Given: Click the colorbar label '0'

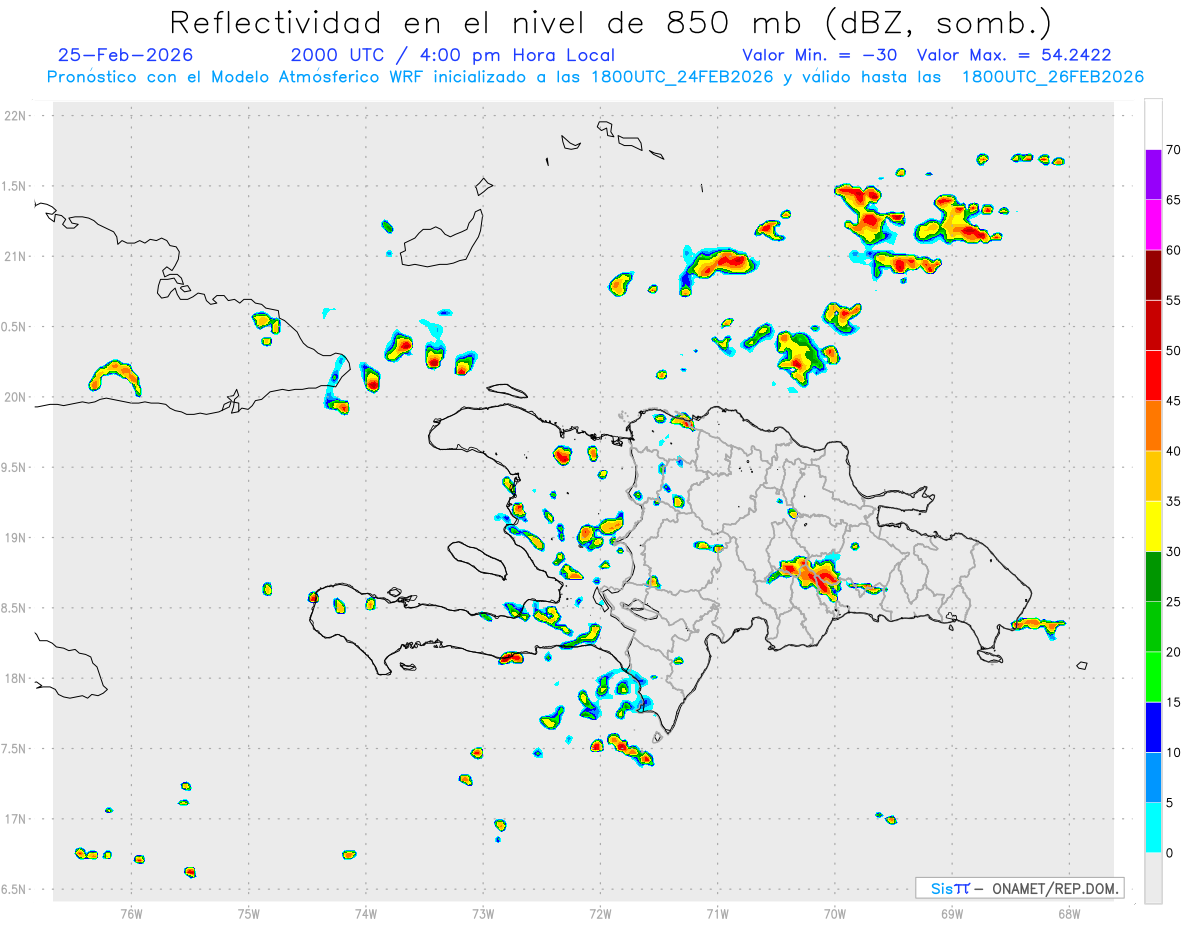Looking at the screenshot, I should [x=1169, y=853].
